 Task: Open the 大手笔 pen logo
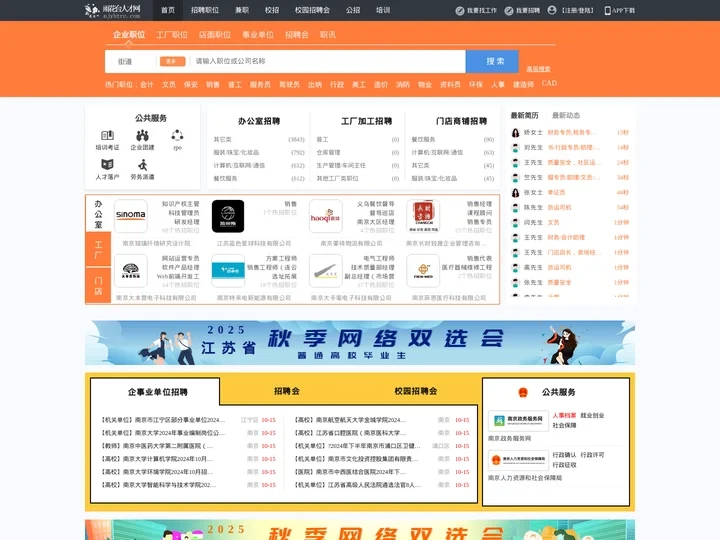[x=326, y=271]
